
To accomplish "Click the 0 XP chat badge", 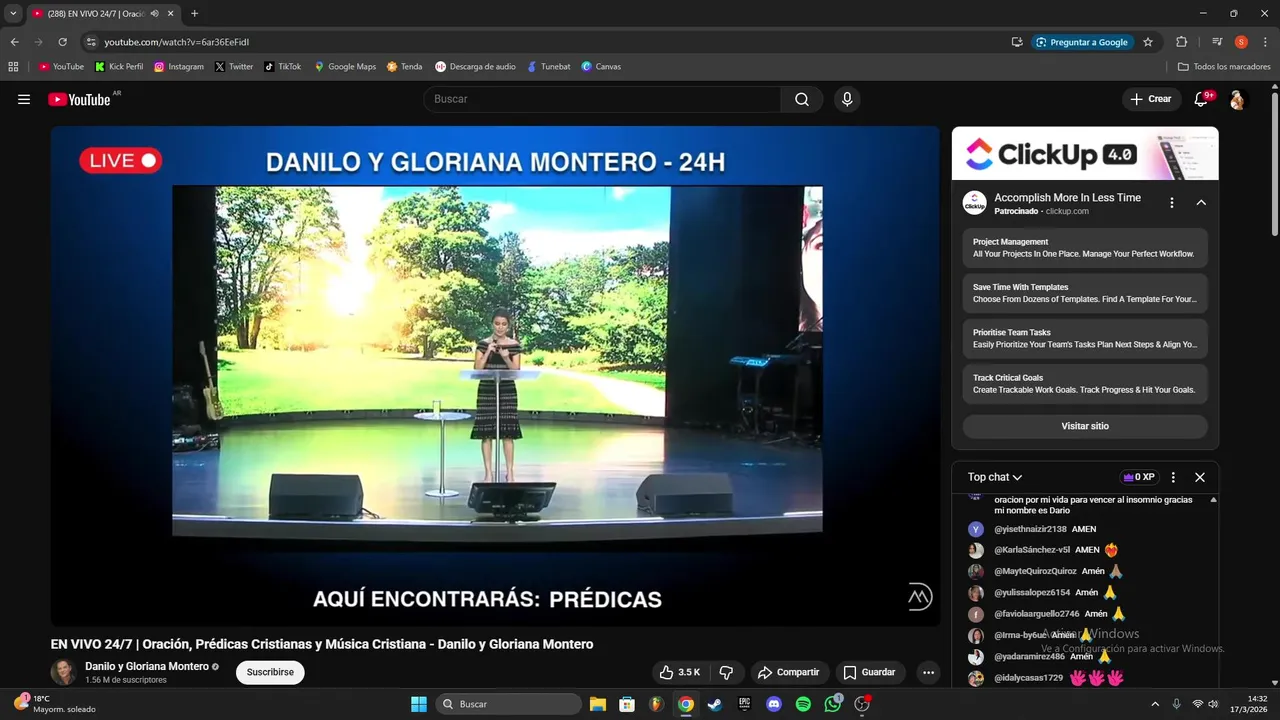I will pos(1139,477).
